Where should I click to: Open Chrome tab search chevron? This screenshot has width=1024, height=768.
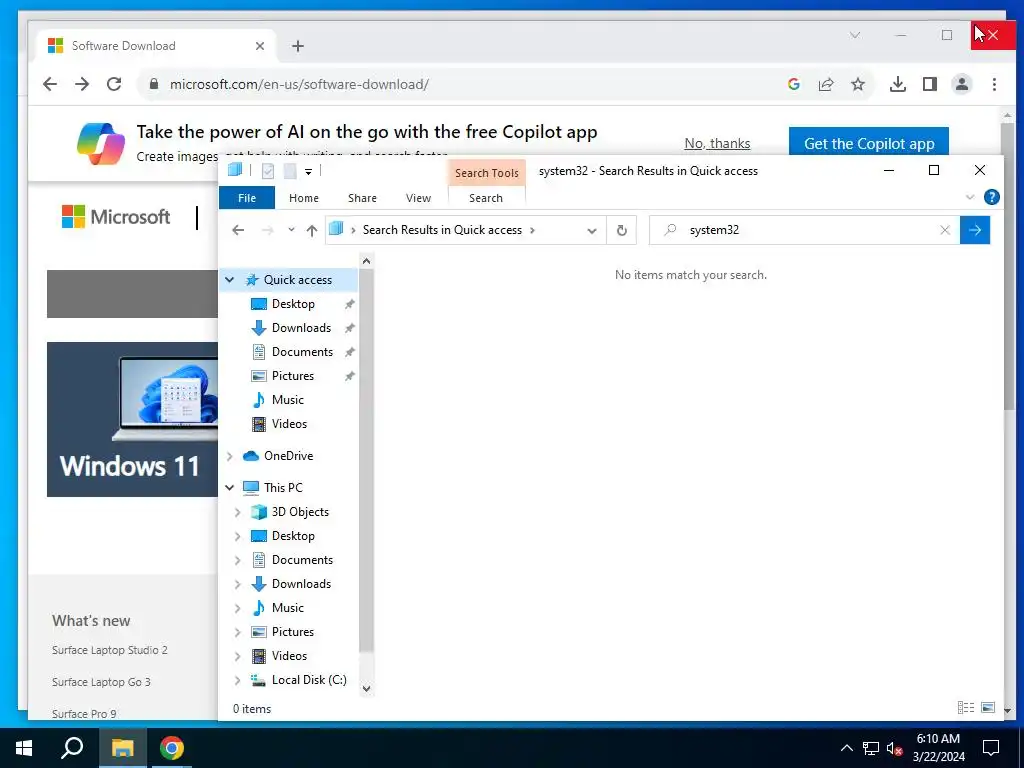pyautogui.click(x=855, y=35)
